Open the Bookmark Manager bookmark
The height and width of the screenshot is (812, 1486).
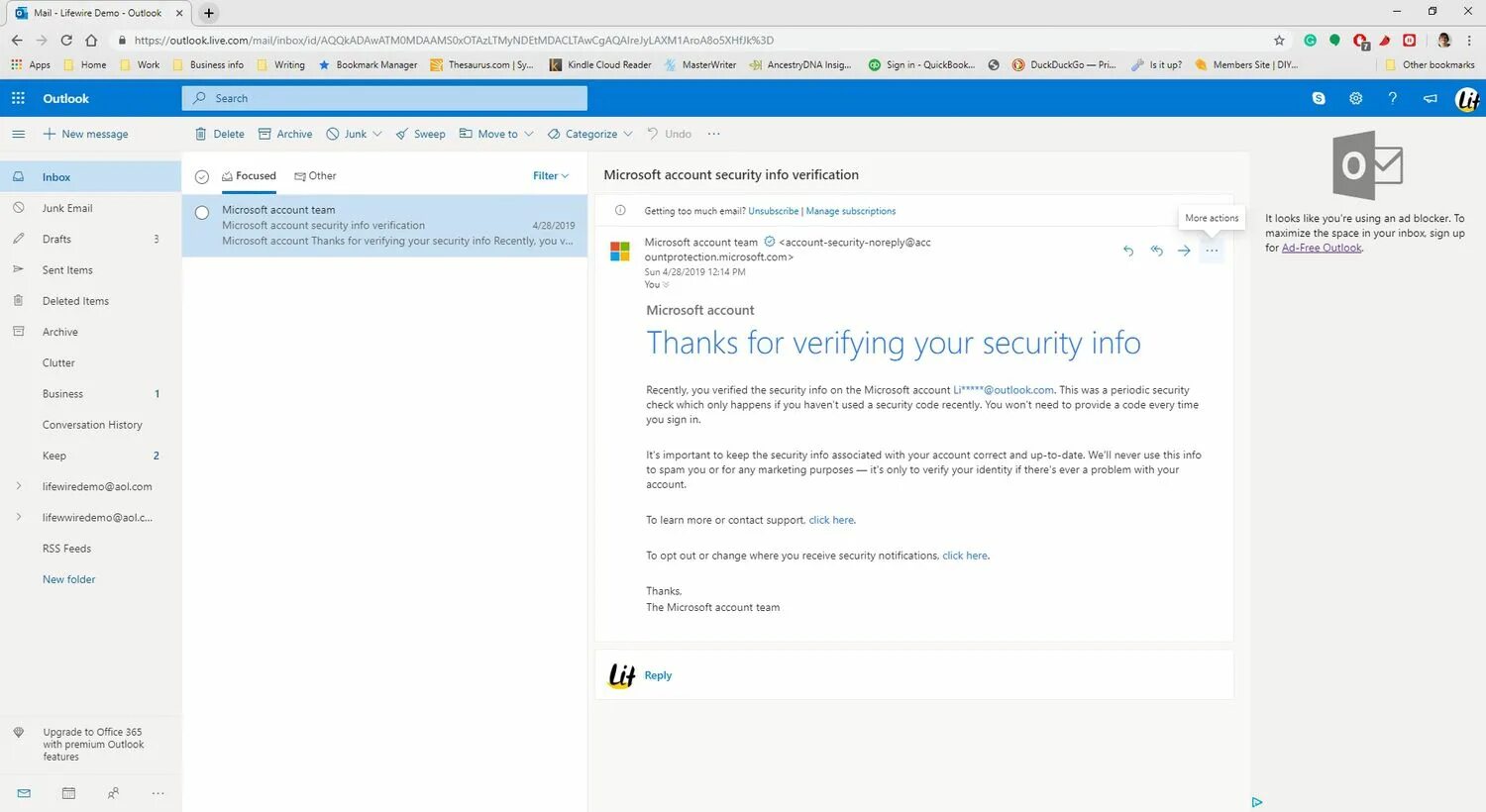coord(368,65)
